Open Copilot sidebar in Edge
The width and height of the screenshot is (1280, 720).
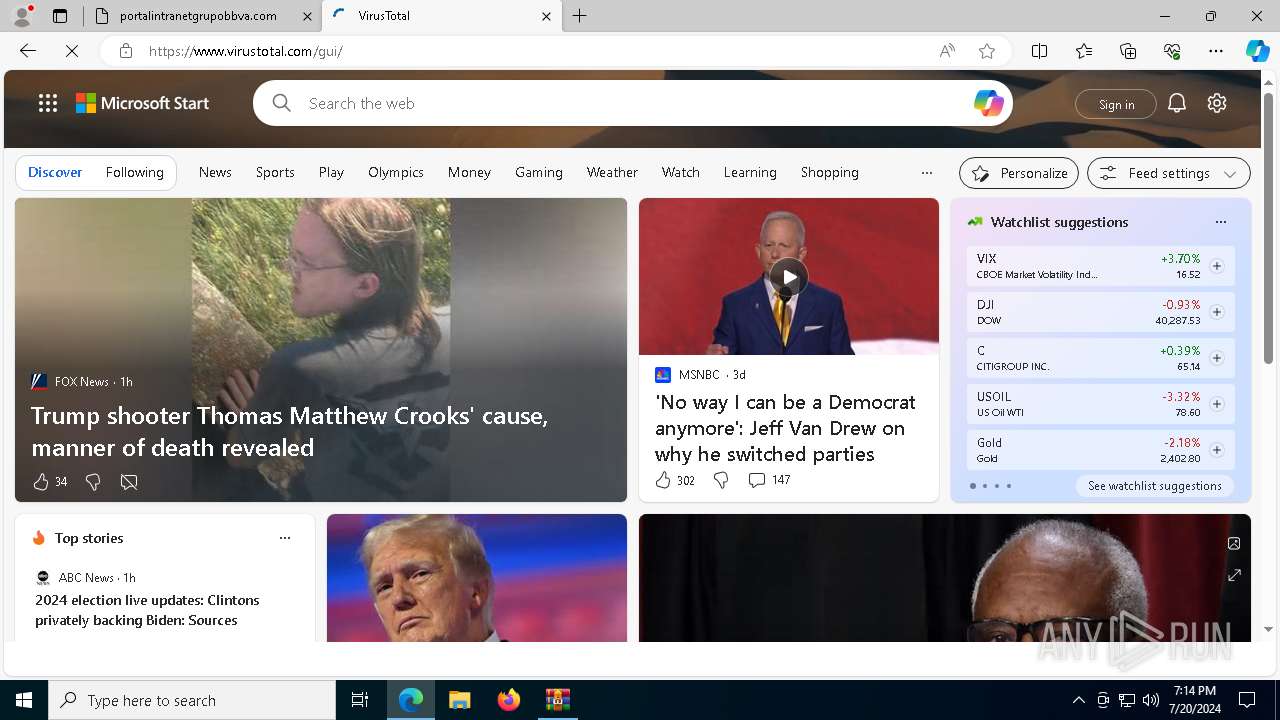(1257, 51)
